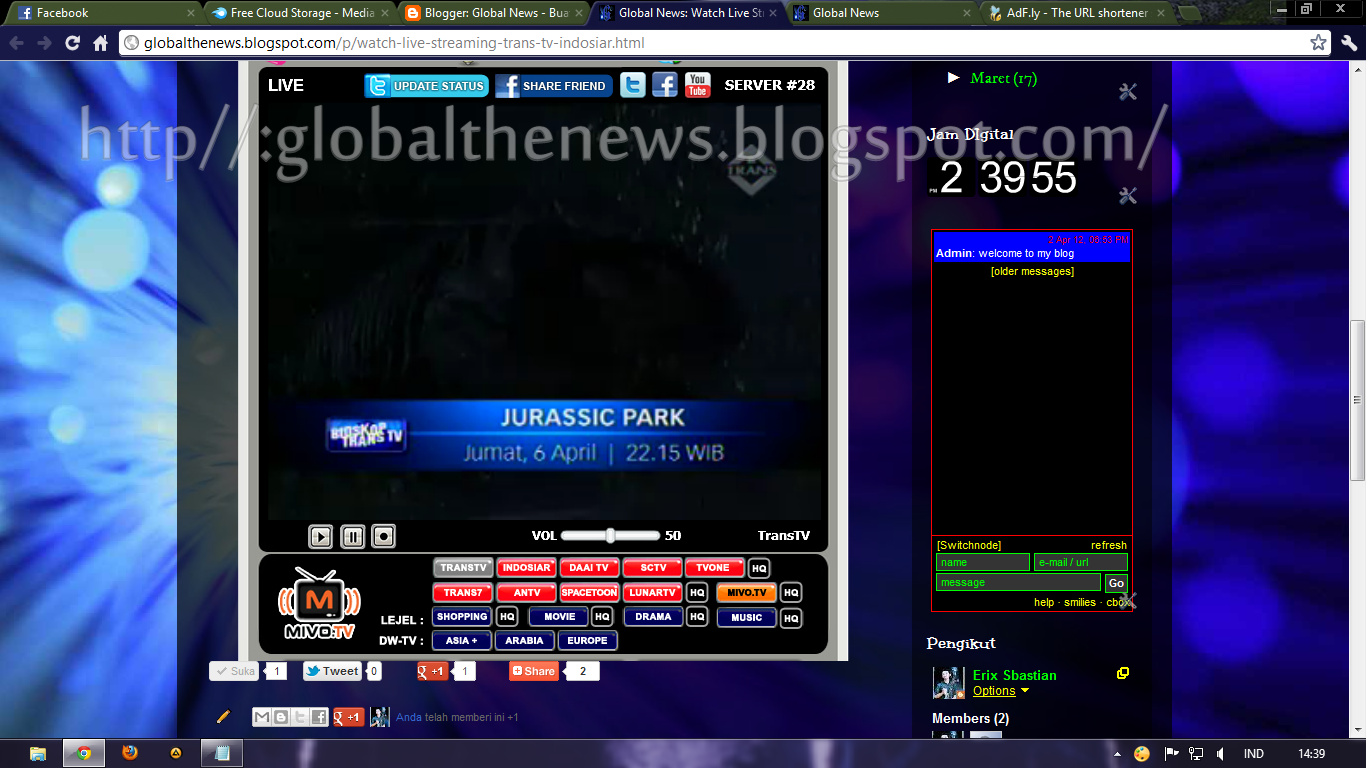This screenshot has height=768, width=1366.
Task: Open the small Twitter bird icon
Action: pyautogui.click(x=633, y=85)
